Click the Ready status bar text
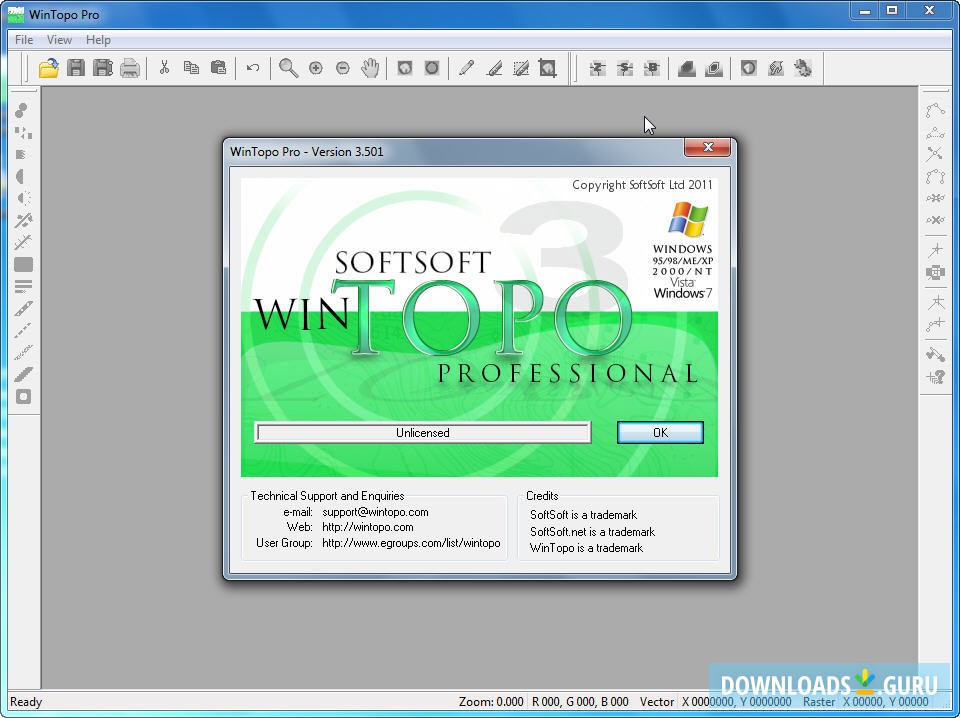 pos(26,701)
